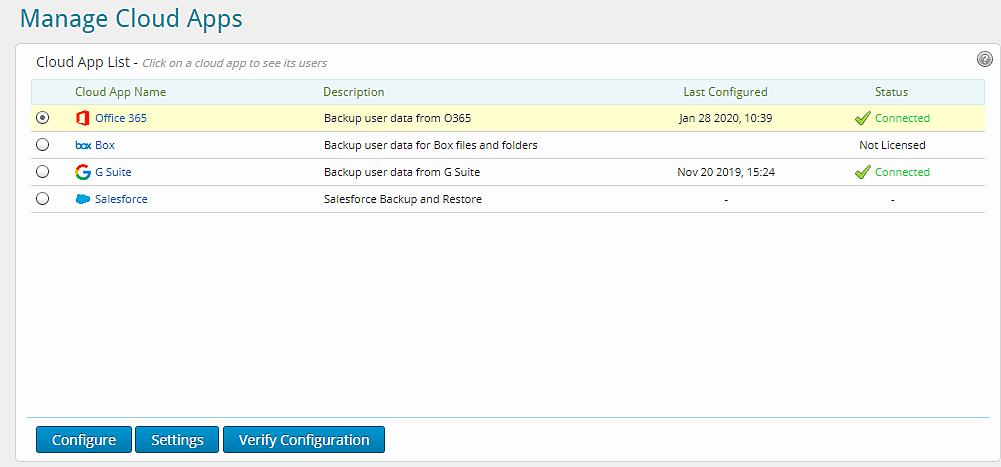Image resolution: width=1001 pixels, height=467 pixels.
Task: Click the Office 365 logo icon
Action: tap(82, 118)
